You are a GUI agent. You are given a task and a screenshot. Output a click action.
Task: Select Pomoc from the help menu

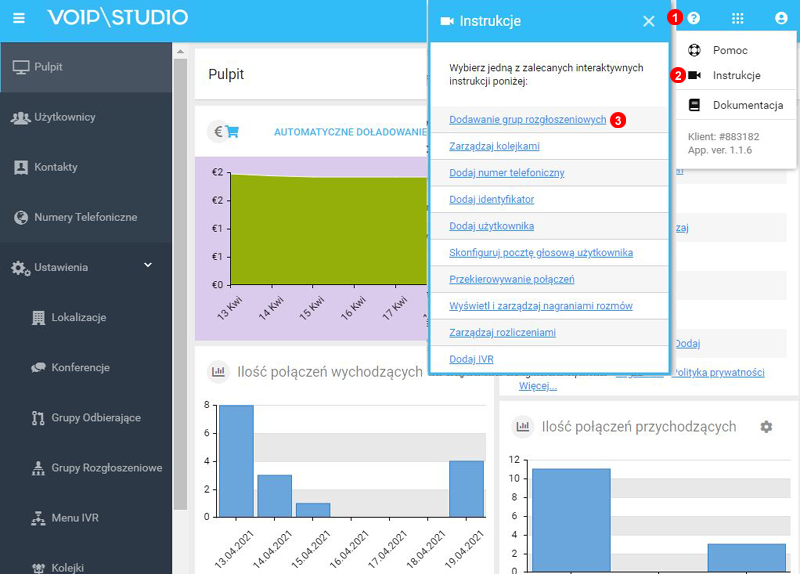tap(729, 50)
